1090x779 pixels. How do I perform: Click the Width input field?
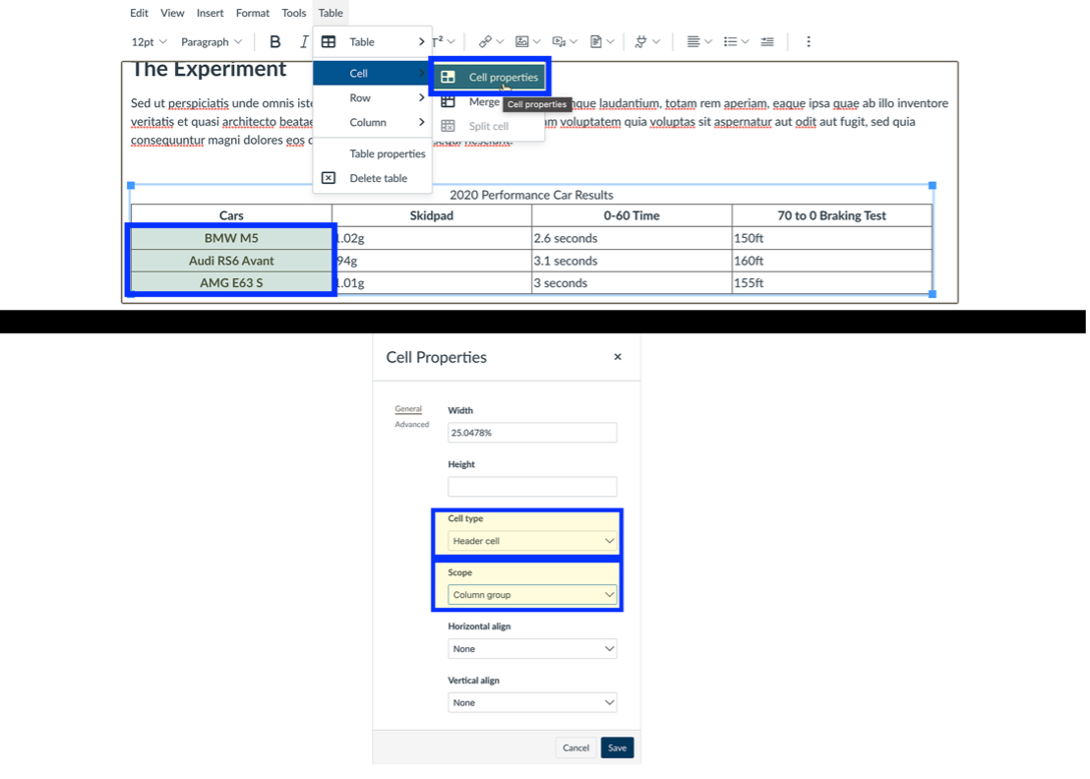coord(532,432)
